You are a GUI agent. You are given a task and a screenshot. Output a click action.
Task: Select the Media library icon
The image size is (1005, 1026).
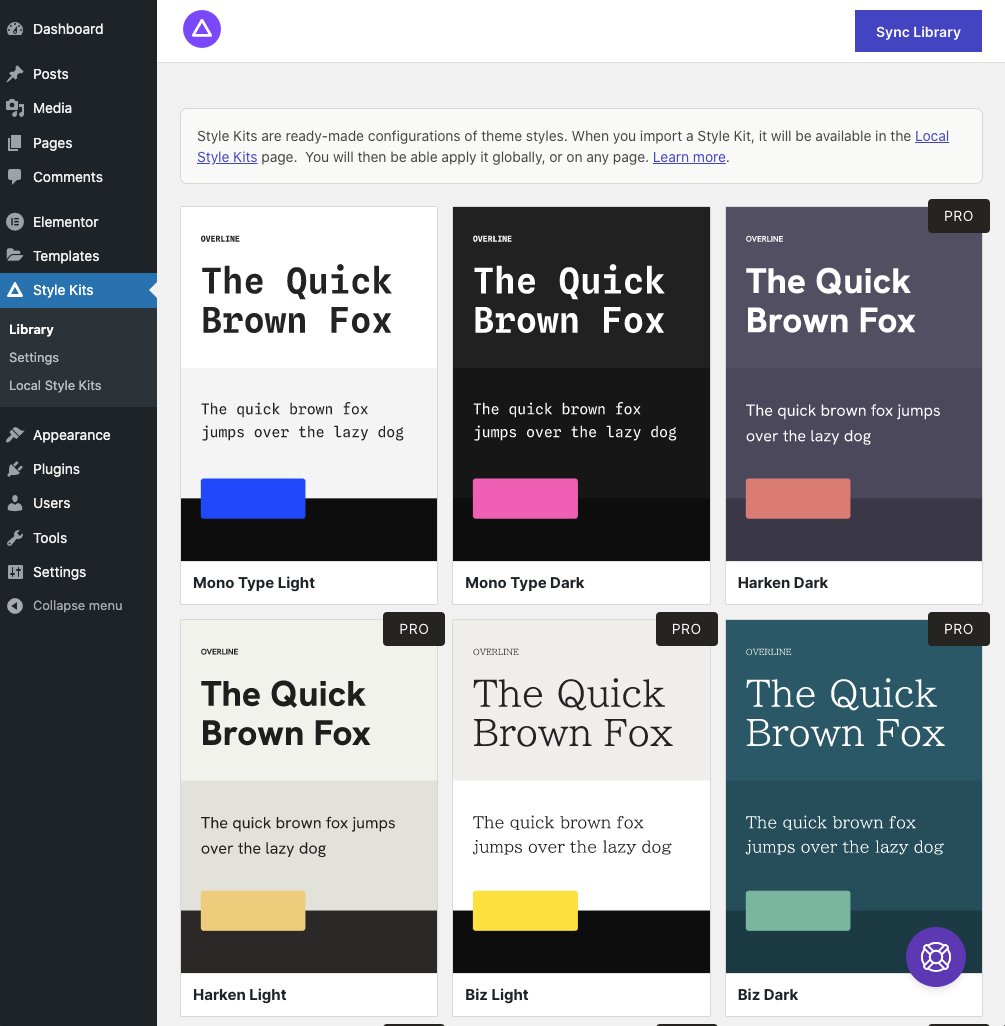tap(16, 108)
